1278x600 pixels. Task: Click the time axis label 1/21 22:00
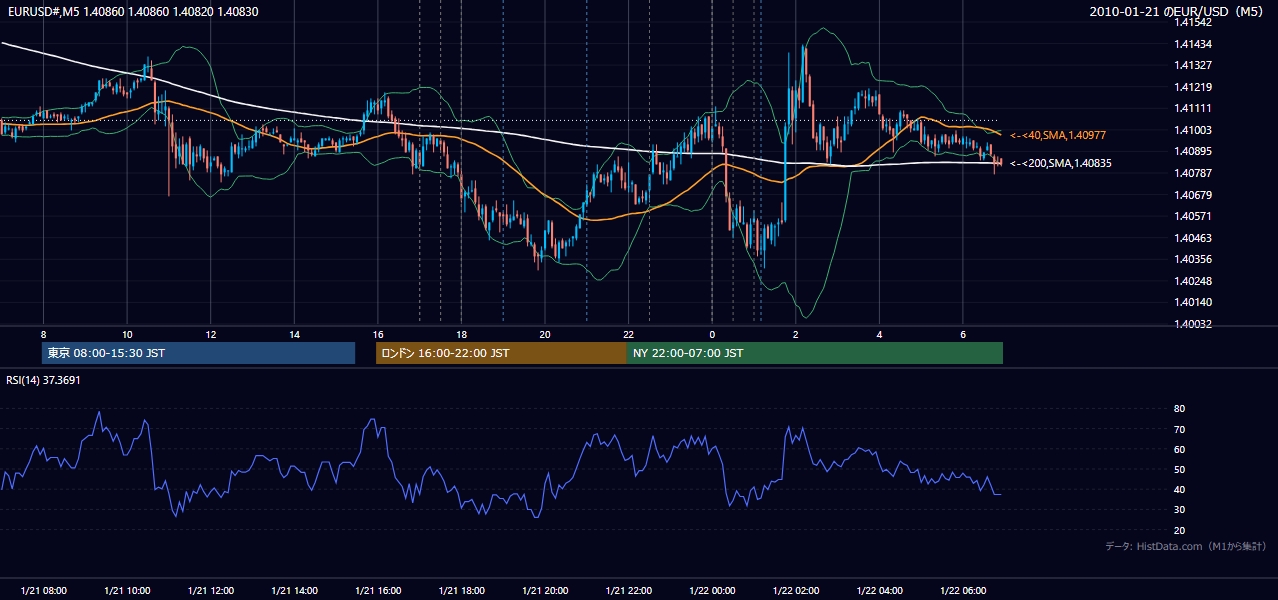point(628,591)
